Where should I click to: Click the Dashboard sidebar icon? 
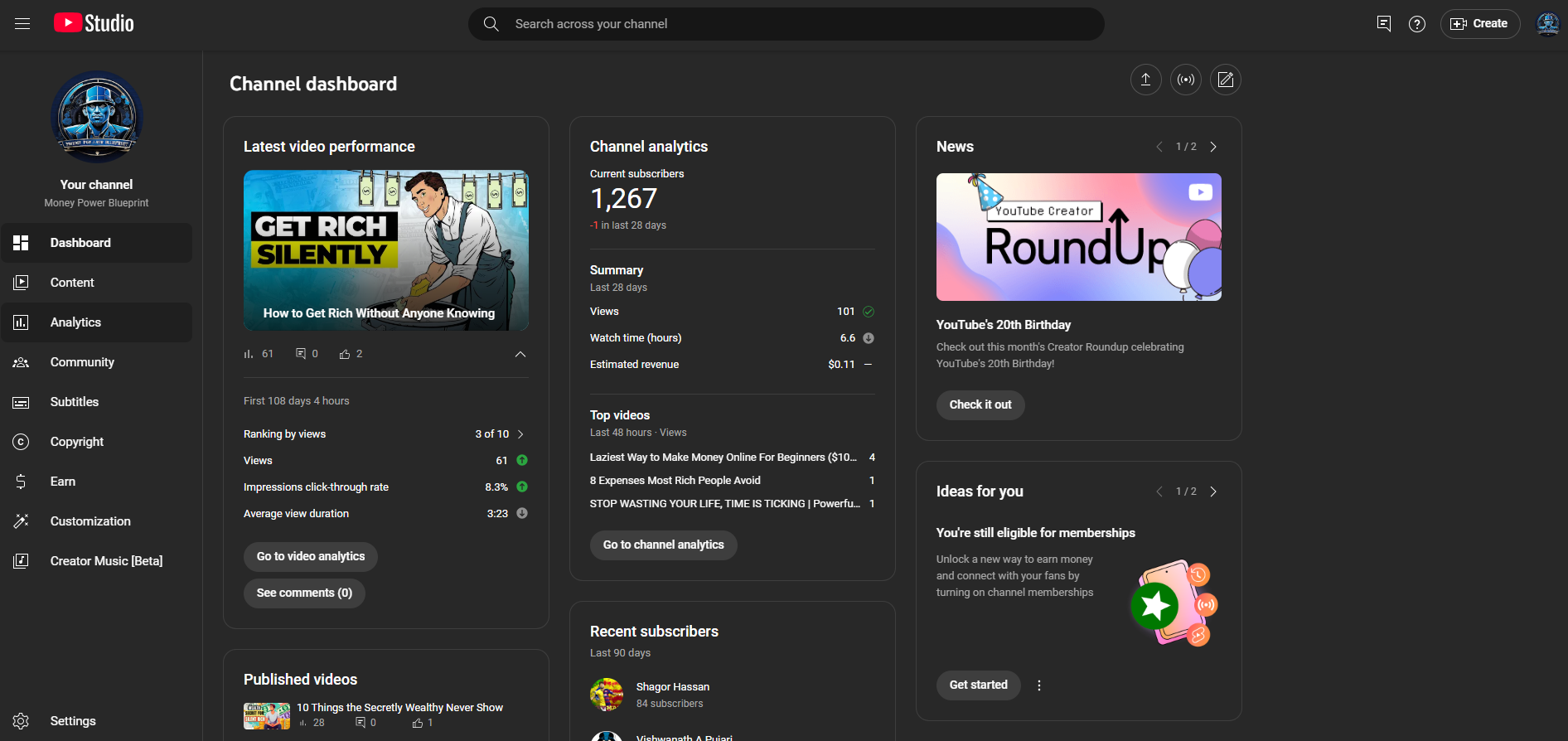(x=21, y=243)
